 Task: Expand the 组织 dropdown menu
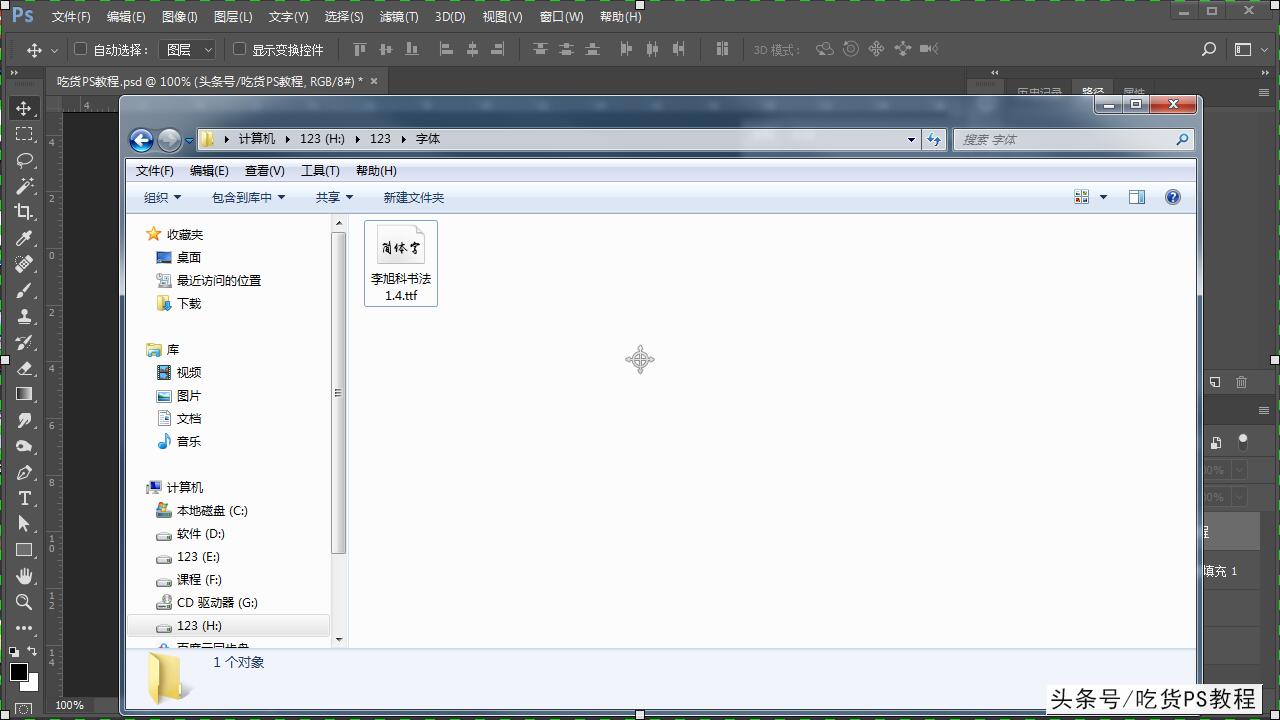click(x=163, y=197)
